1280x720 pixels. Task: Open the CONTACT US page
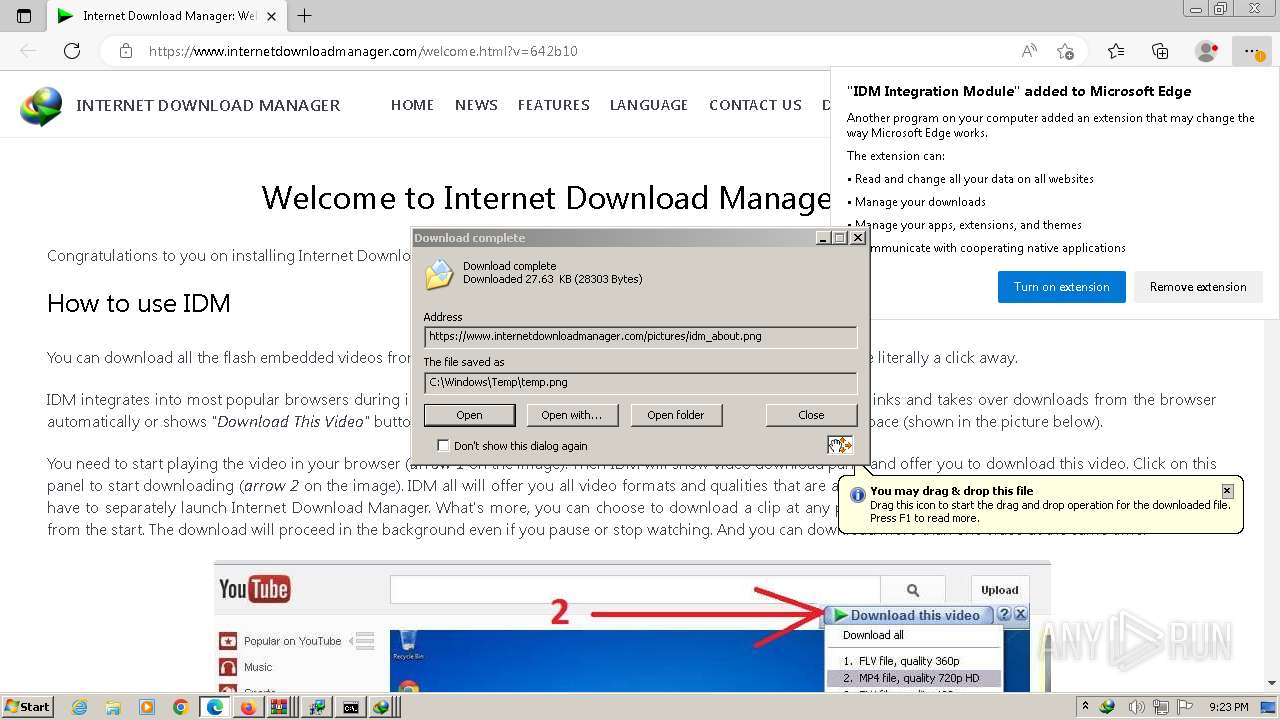tap(755, 105)
